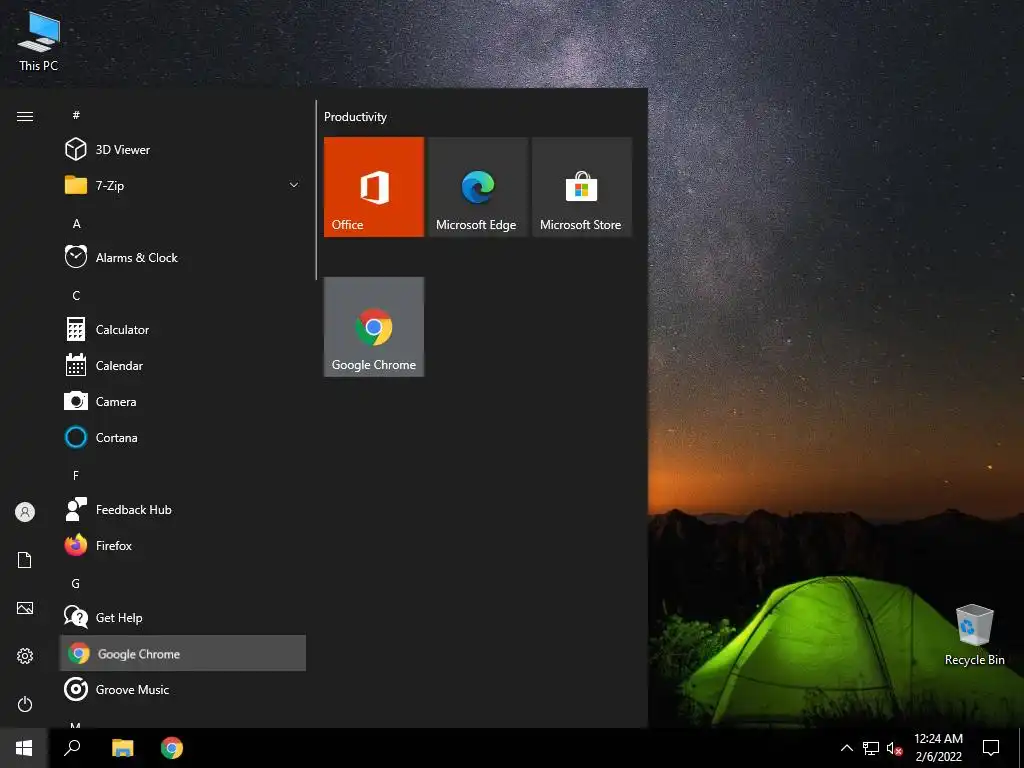
Task: Click the Google Chrome pinned tile
Action: tap(374, 327)
